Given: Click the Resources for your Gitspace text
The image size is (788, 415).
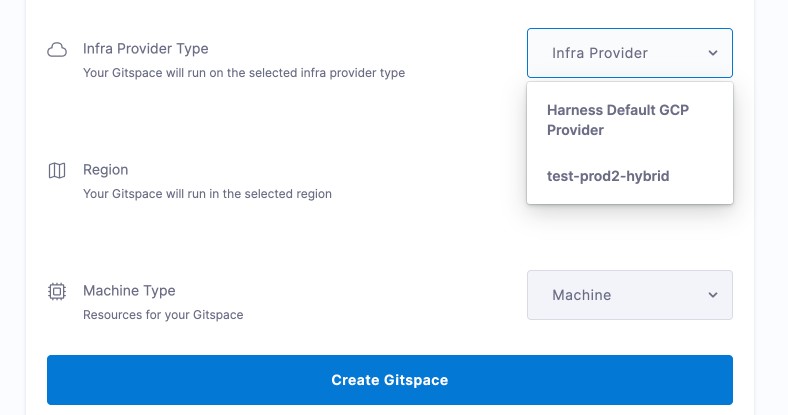Looking at the screenshot, I should pos(163,315).
